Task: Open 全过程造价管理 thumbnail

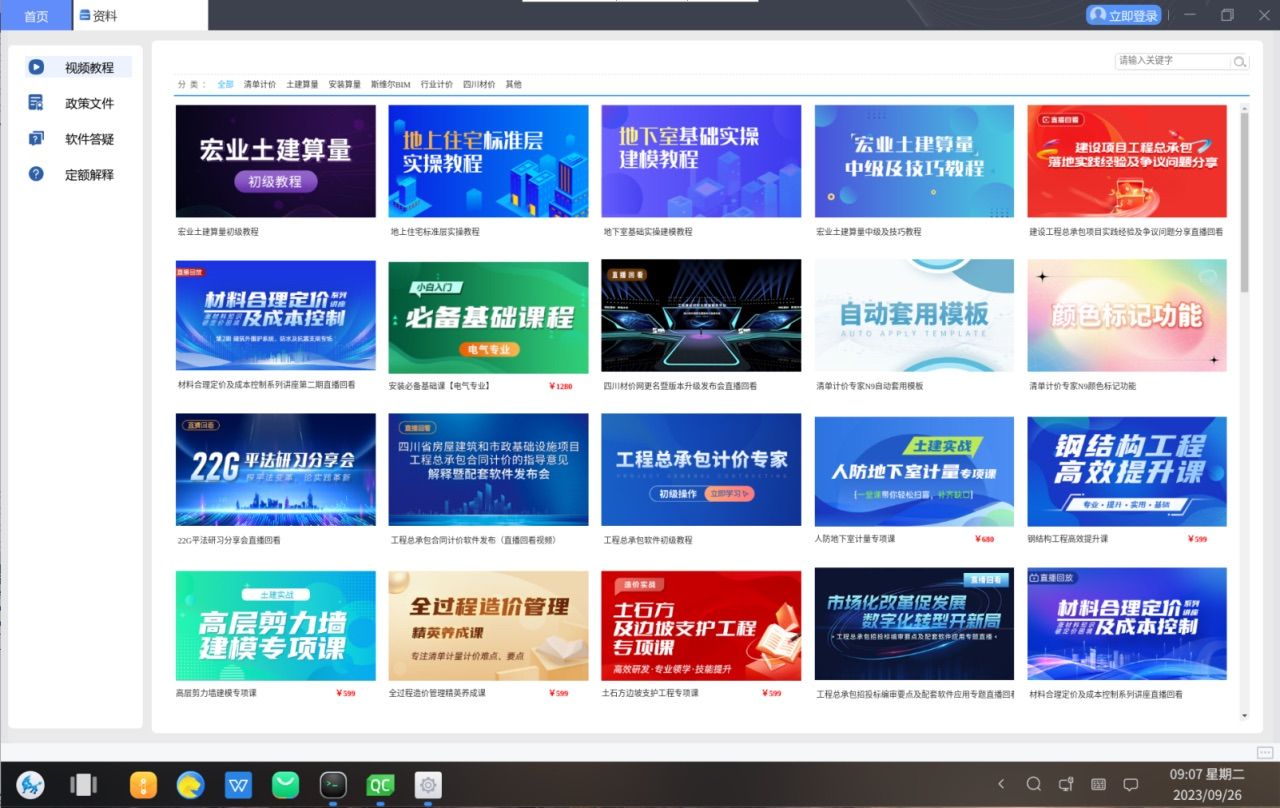Action: click(488, 625)
